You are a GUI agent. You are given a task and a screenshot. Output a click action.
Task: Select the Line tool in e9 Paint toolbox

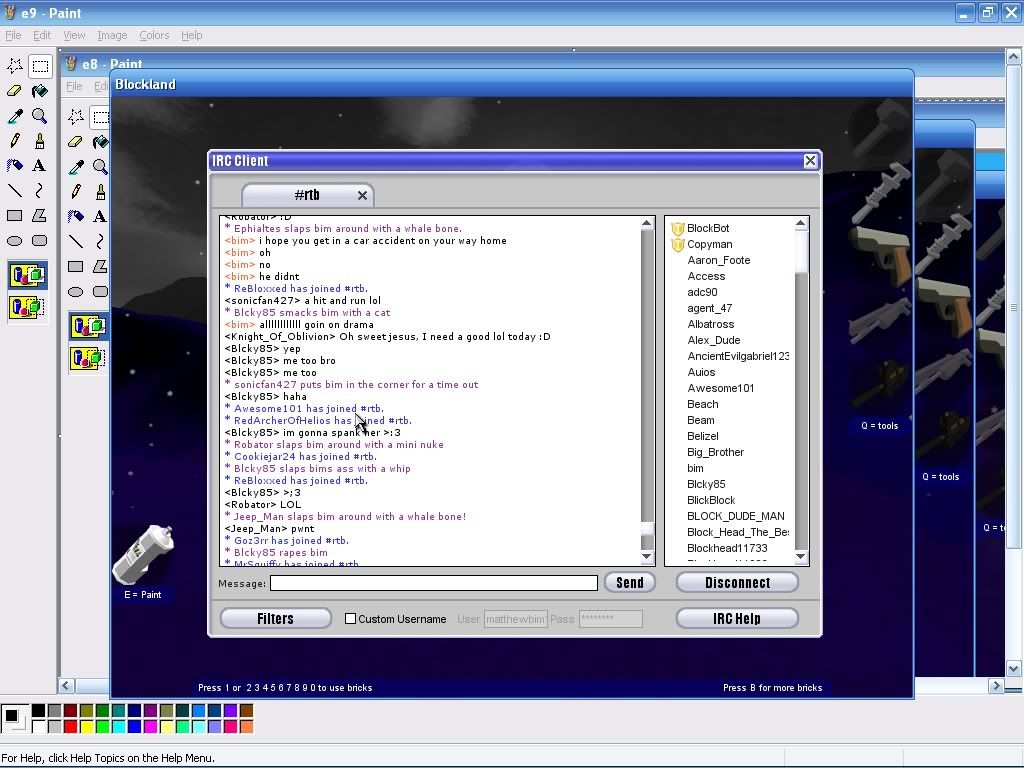click(x=14, y=190)
